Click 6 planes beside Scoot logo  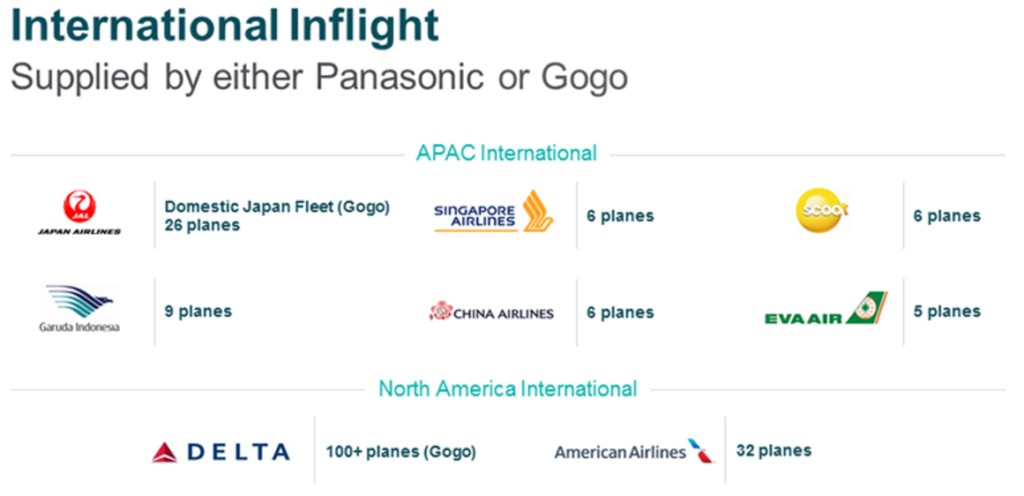[x=947, y=216]
